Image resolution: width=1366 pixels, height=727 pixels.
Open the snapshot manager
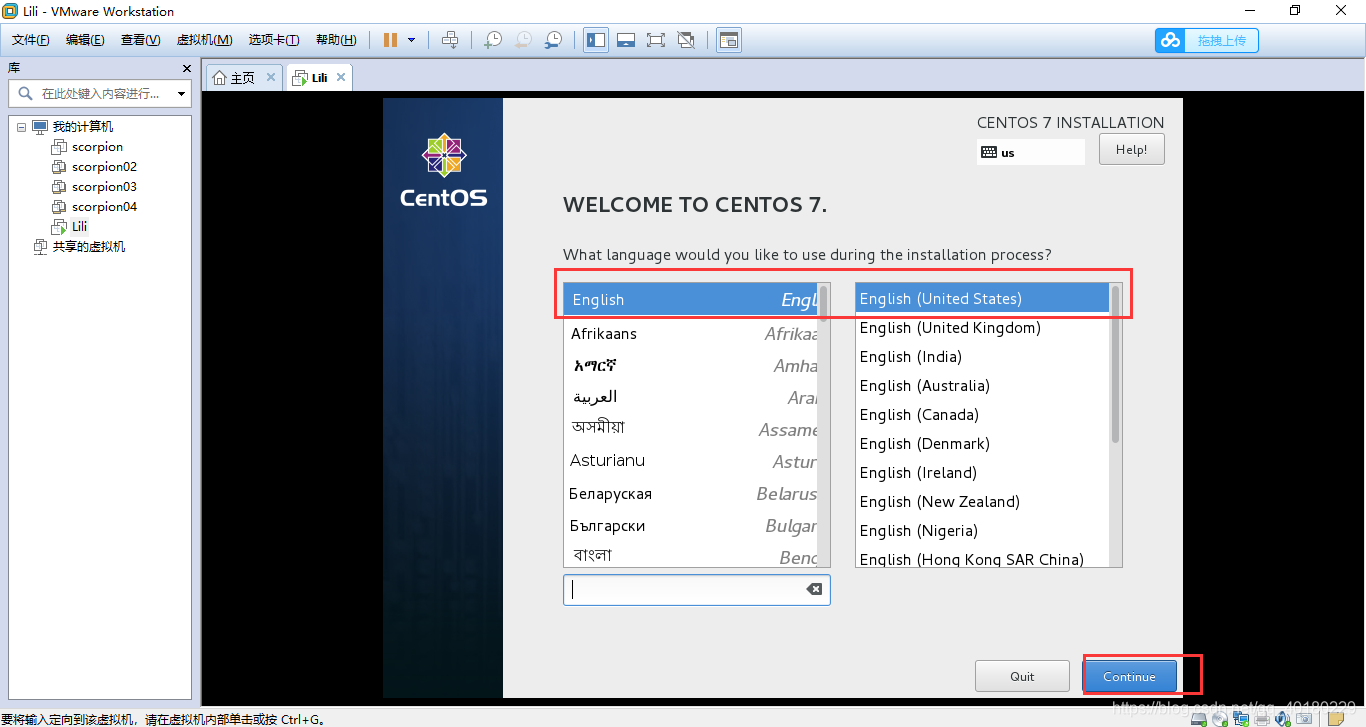[x=553, y=40]
